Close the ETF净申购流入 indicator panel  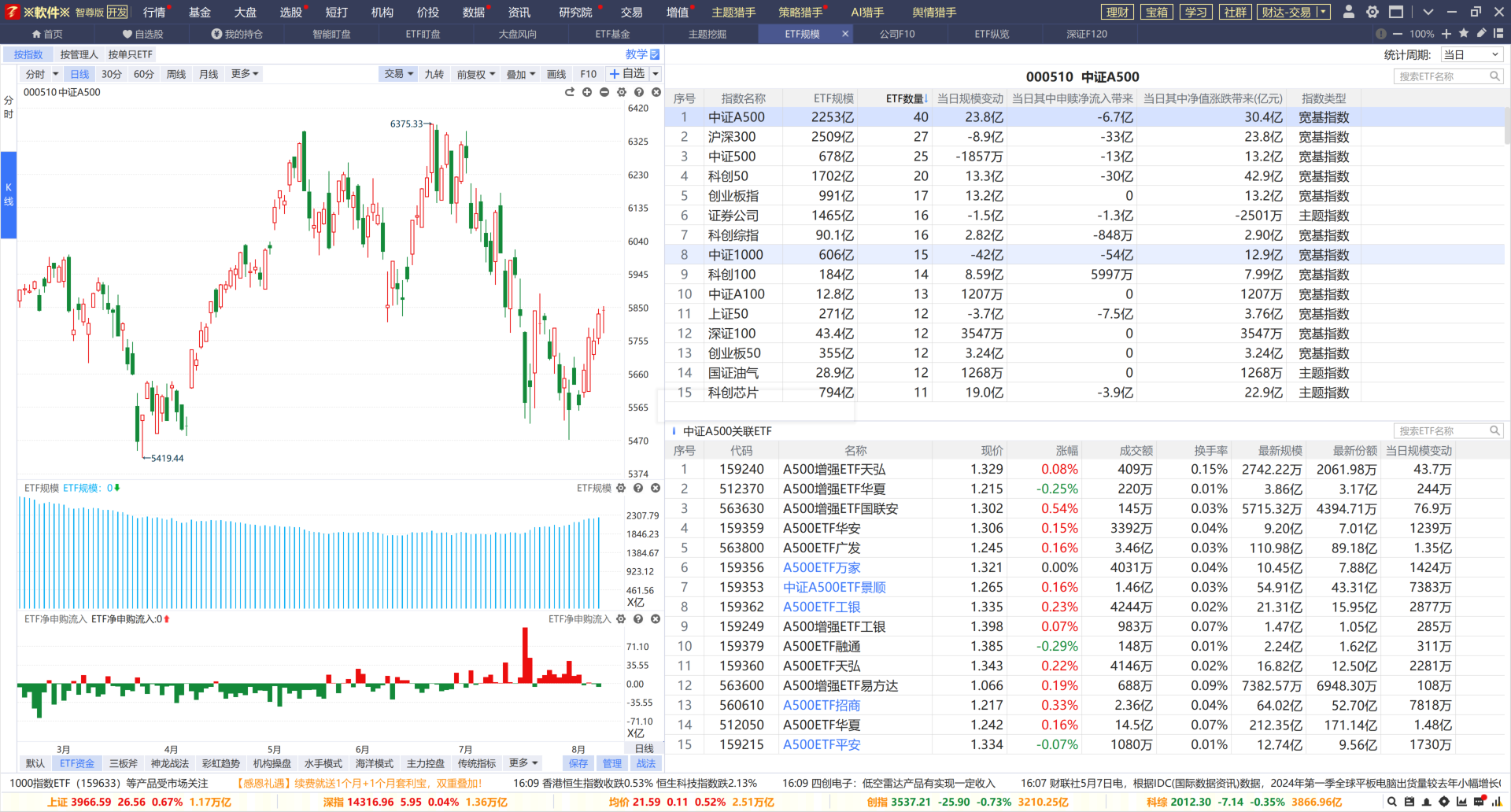[656, 619]
